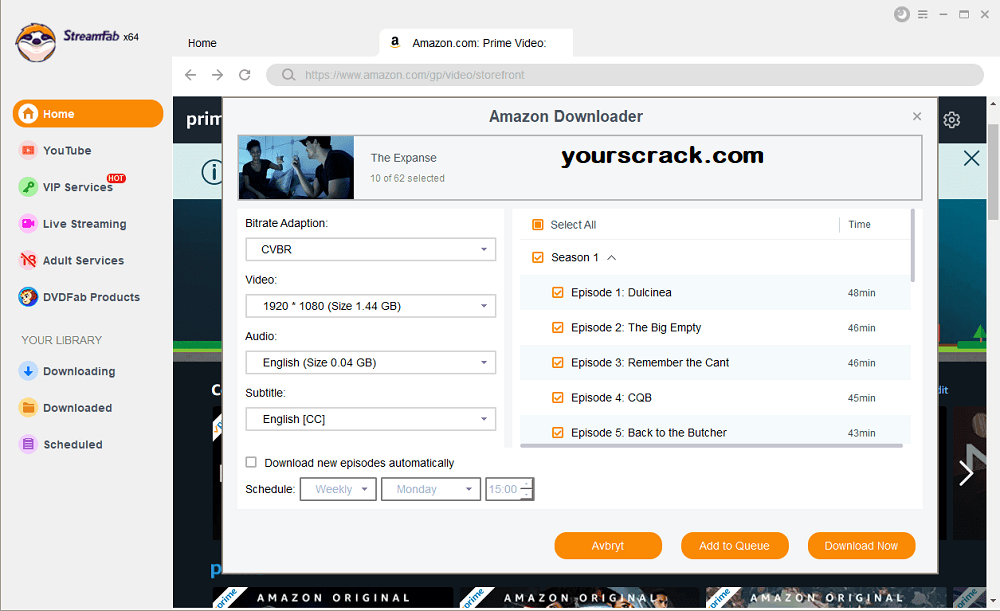Open the Audio English dropdown
Viewport: 1000px width, 611px height.
(371, 362)
